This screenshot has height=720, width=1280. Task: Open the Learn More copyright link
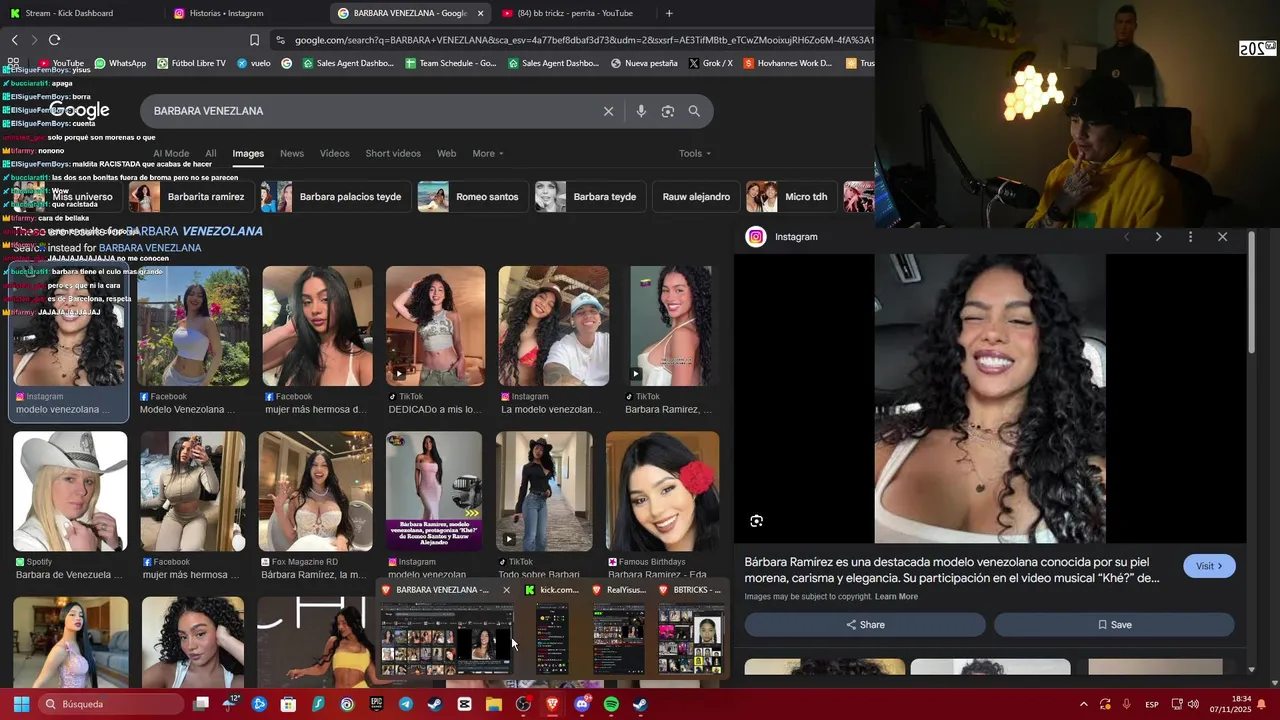(896, 597)
